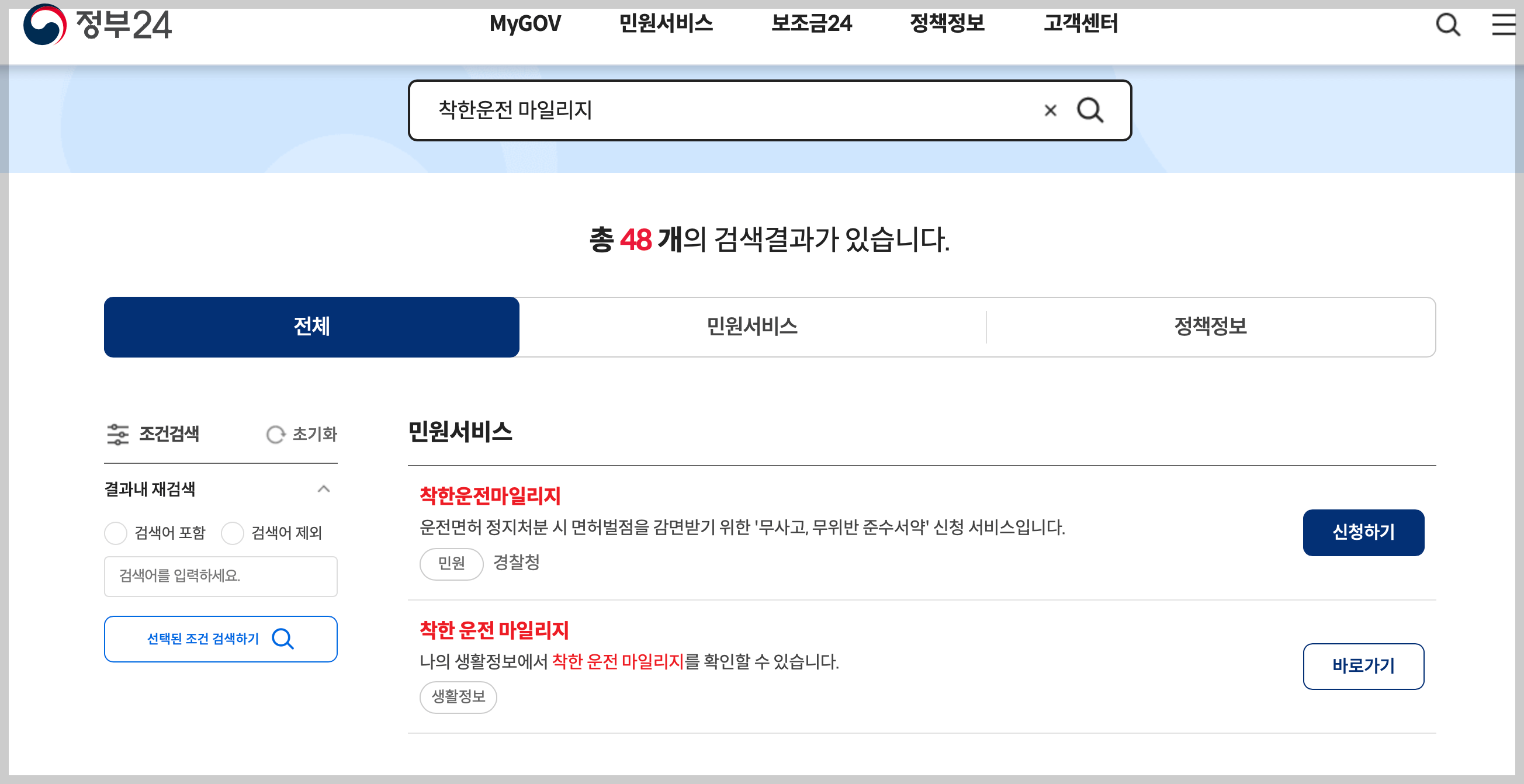
Task: Open the 보조금24 top navigation menu
Action: point(811,23)
